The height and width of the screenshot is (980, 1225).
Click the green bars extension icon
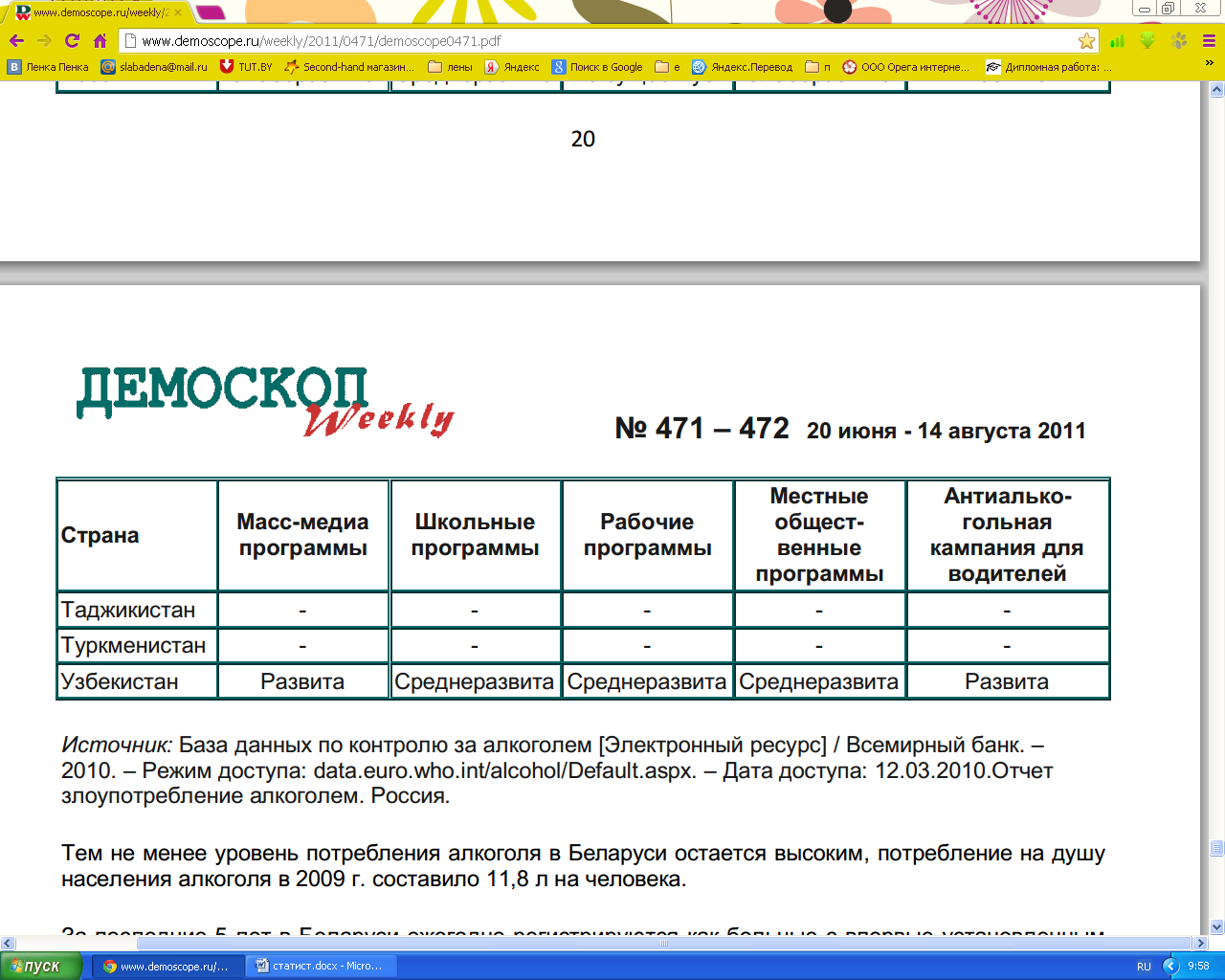click(1117, 41)
